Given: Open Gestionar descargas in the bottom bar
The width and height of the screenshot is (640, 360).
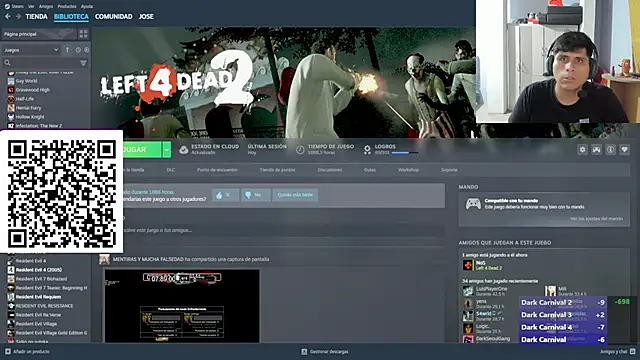Looking at the screenshot, I should pyautogui.click(x=325, y=351).
